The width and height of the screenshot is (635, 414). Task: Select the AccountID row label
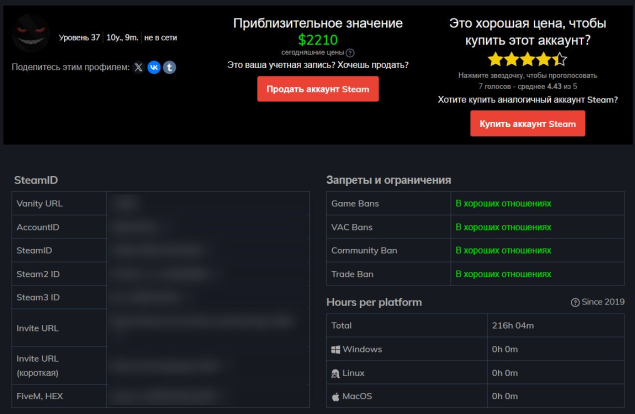click(38, 227)
